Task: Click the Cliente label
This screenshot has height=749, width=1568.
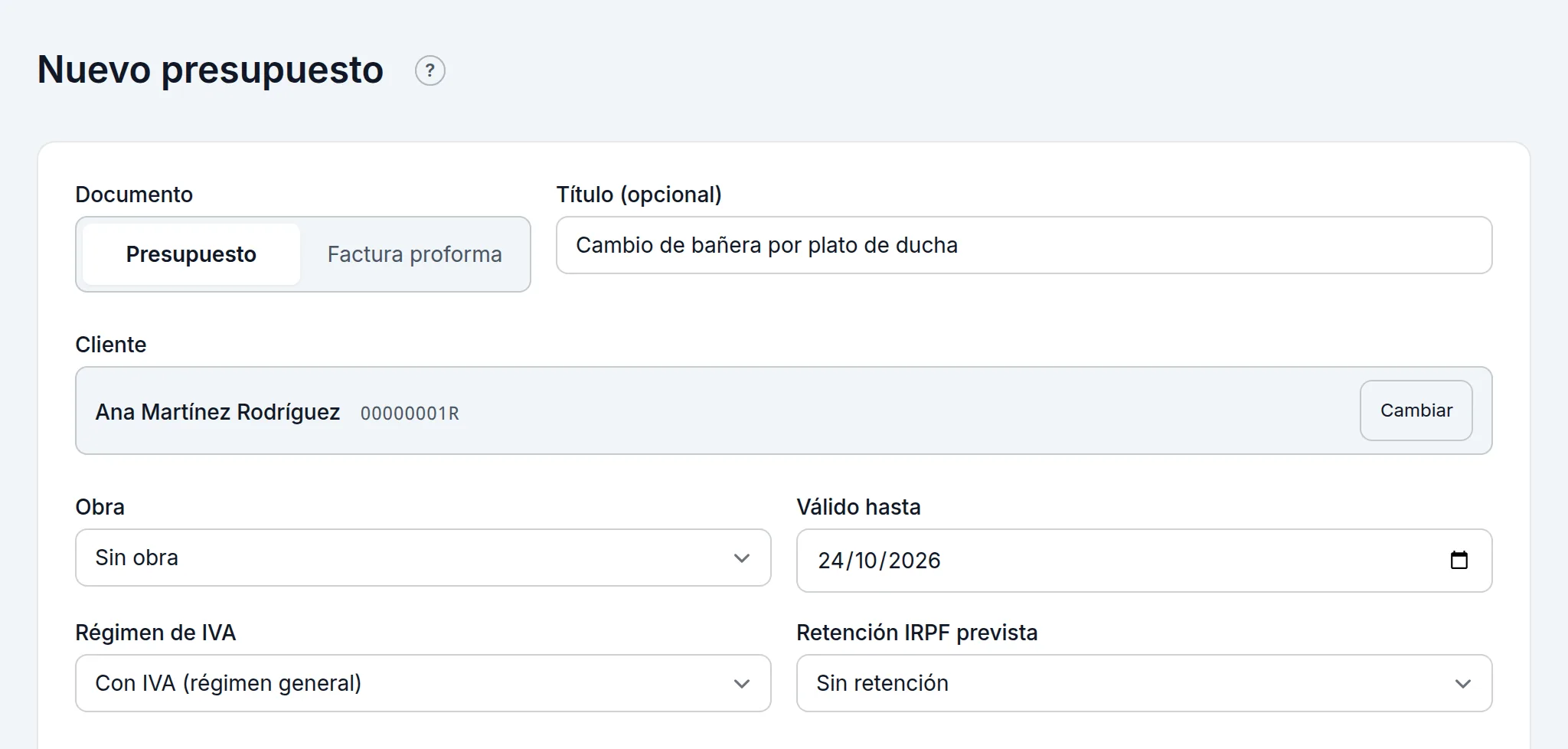Action: pyautogui.click(x=111, y=345)
